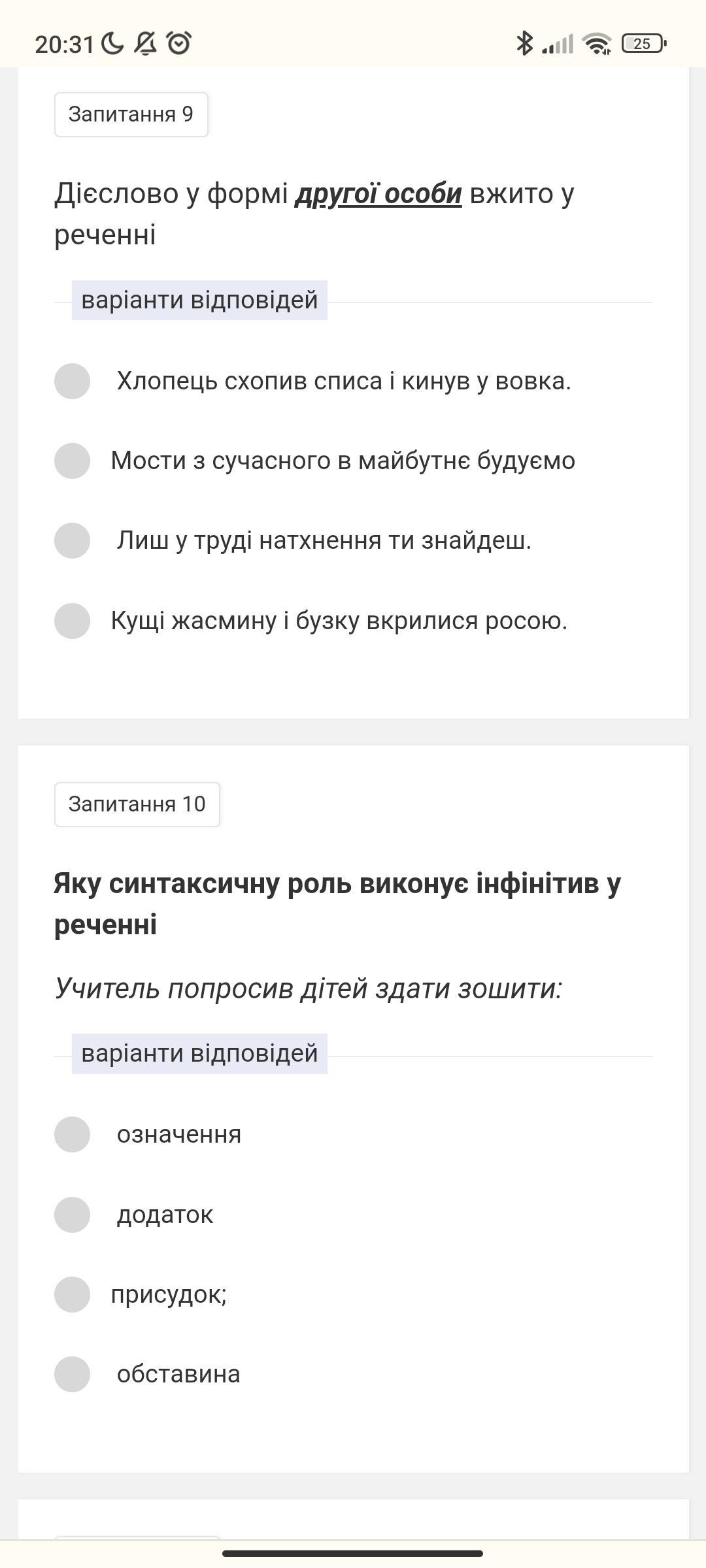Viewport: 706px width, 1568px height.
Task: Select answer 'Хлопець схопив списа і кинув у вовка'
Action: [x=72, y=381]
